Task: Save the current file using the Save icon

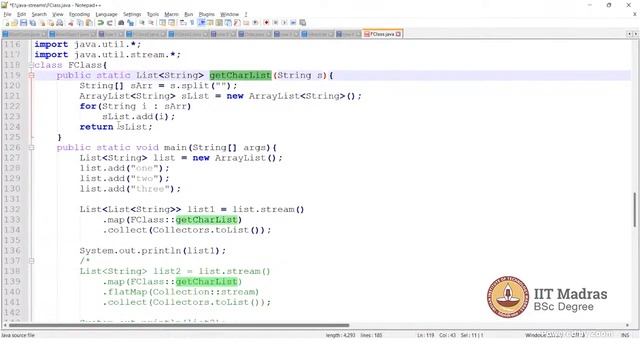Action: pos(24,22)
